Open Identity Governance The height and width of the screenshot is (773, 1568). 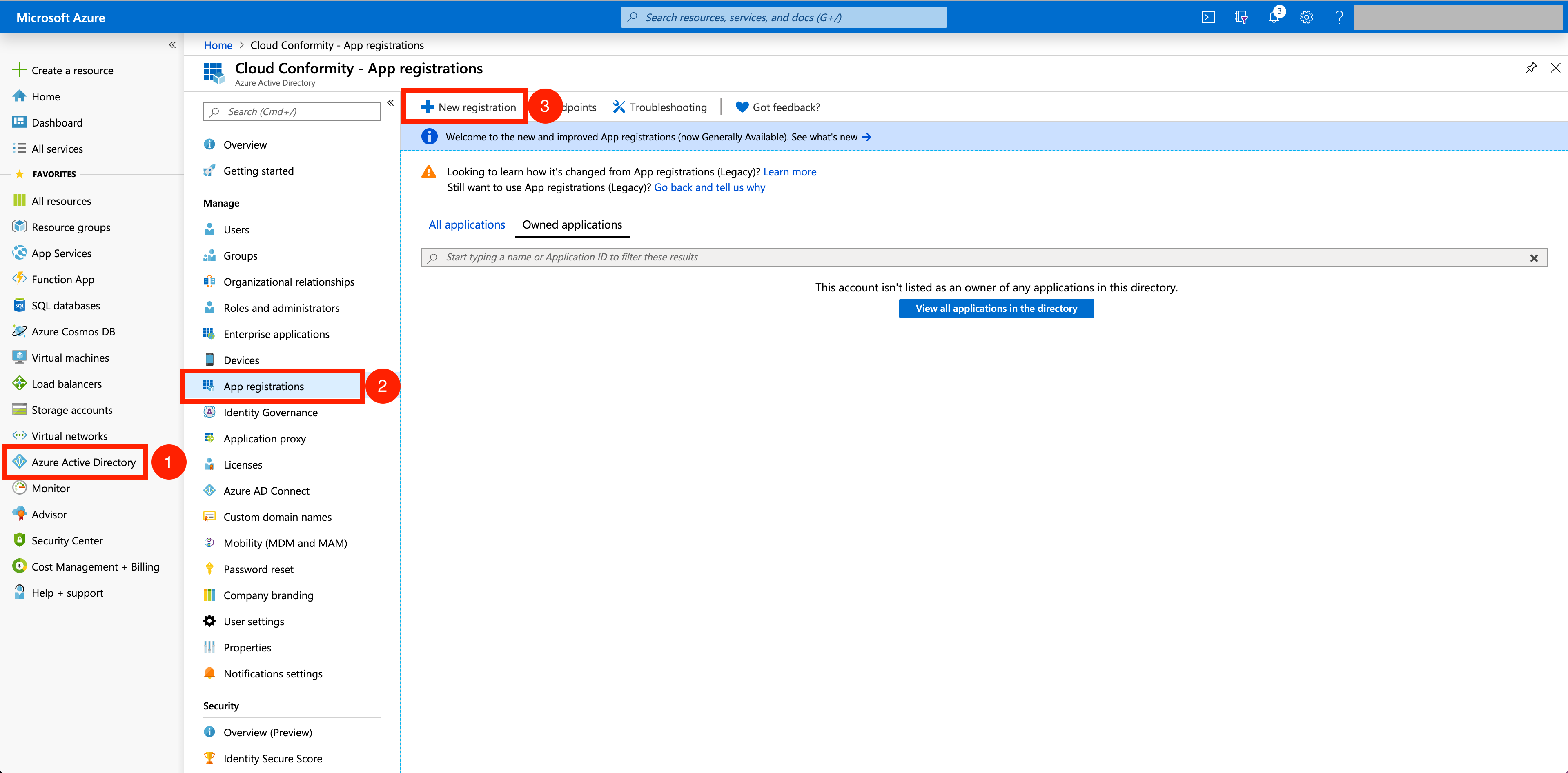261,412
